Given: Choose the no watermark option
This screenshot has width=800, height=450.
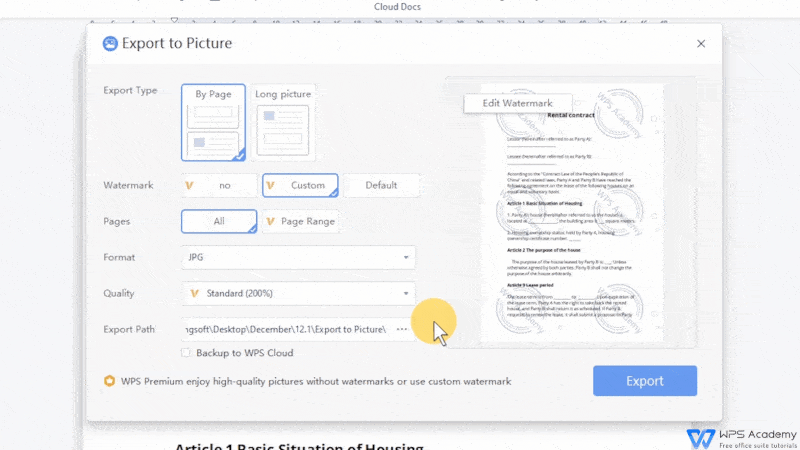Looking at the screenshot, I should coord(219,185).
